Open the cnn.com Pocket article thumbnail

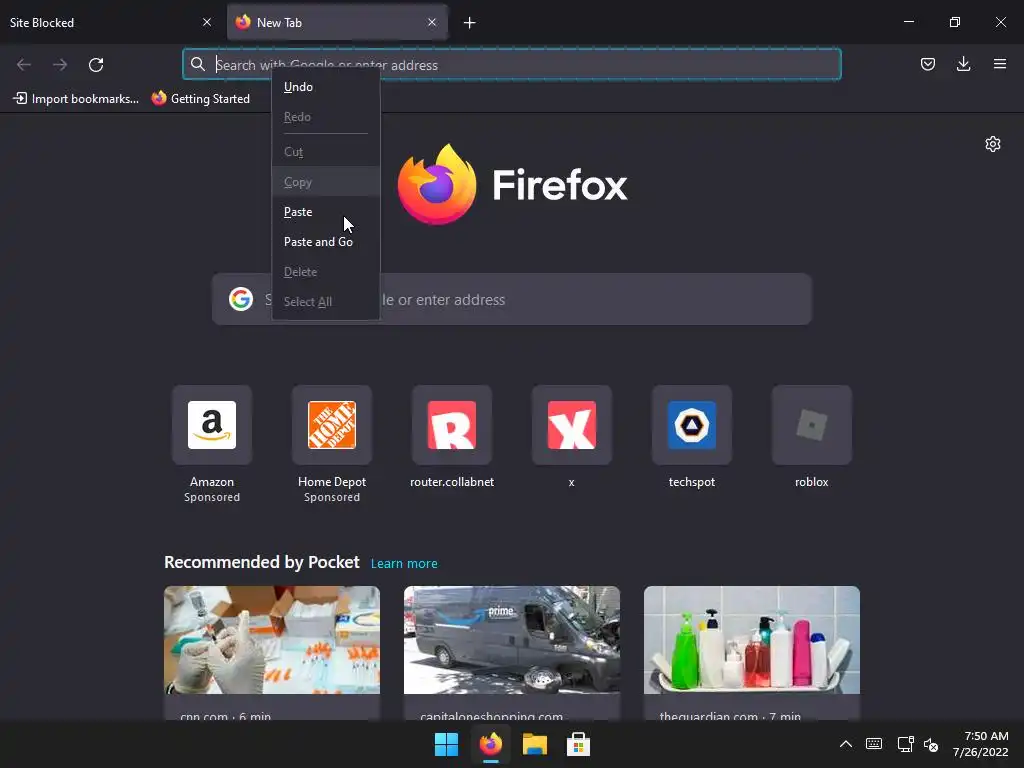[x=272, y=640]
